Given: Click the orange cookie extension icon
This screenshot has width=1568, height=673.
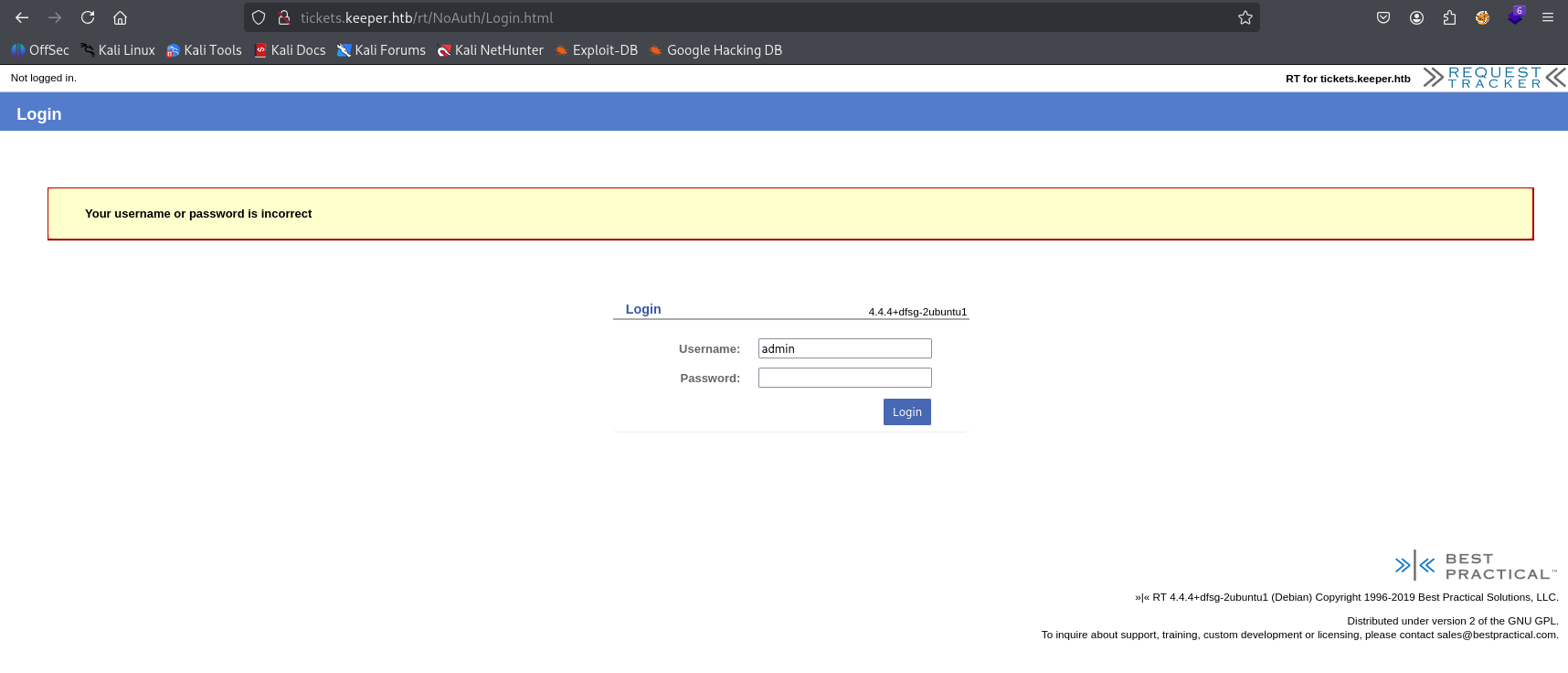Looking at the screenshot, I should pos(1482,17).
